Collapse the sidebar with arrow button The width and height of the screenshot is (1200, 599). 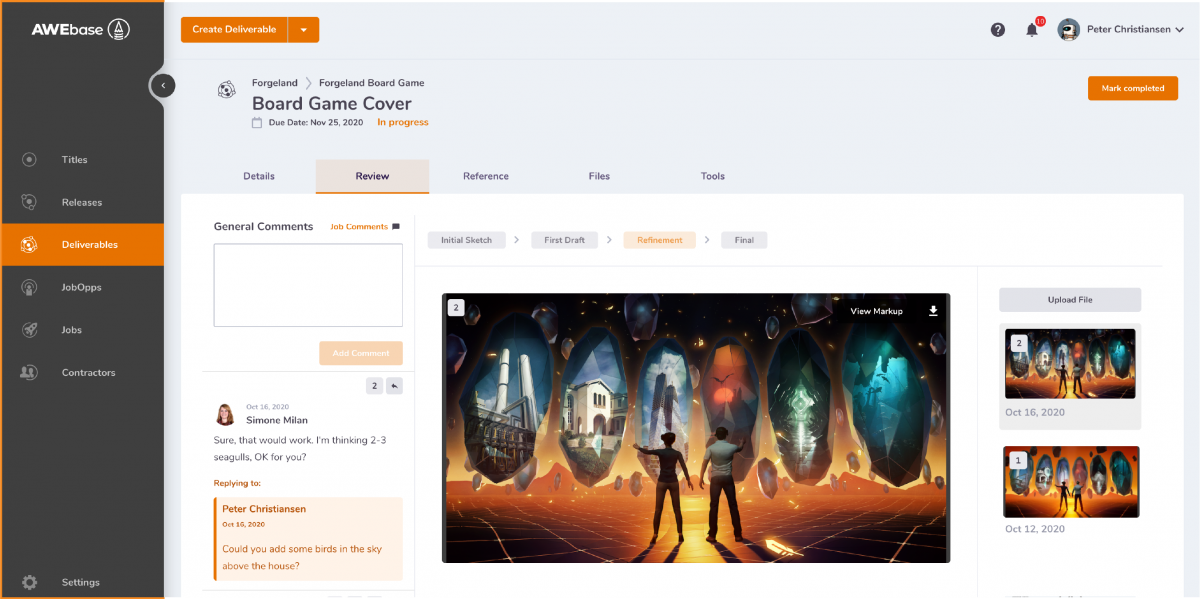[x=163, y=86]
